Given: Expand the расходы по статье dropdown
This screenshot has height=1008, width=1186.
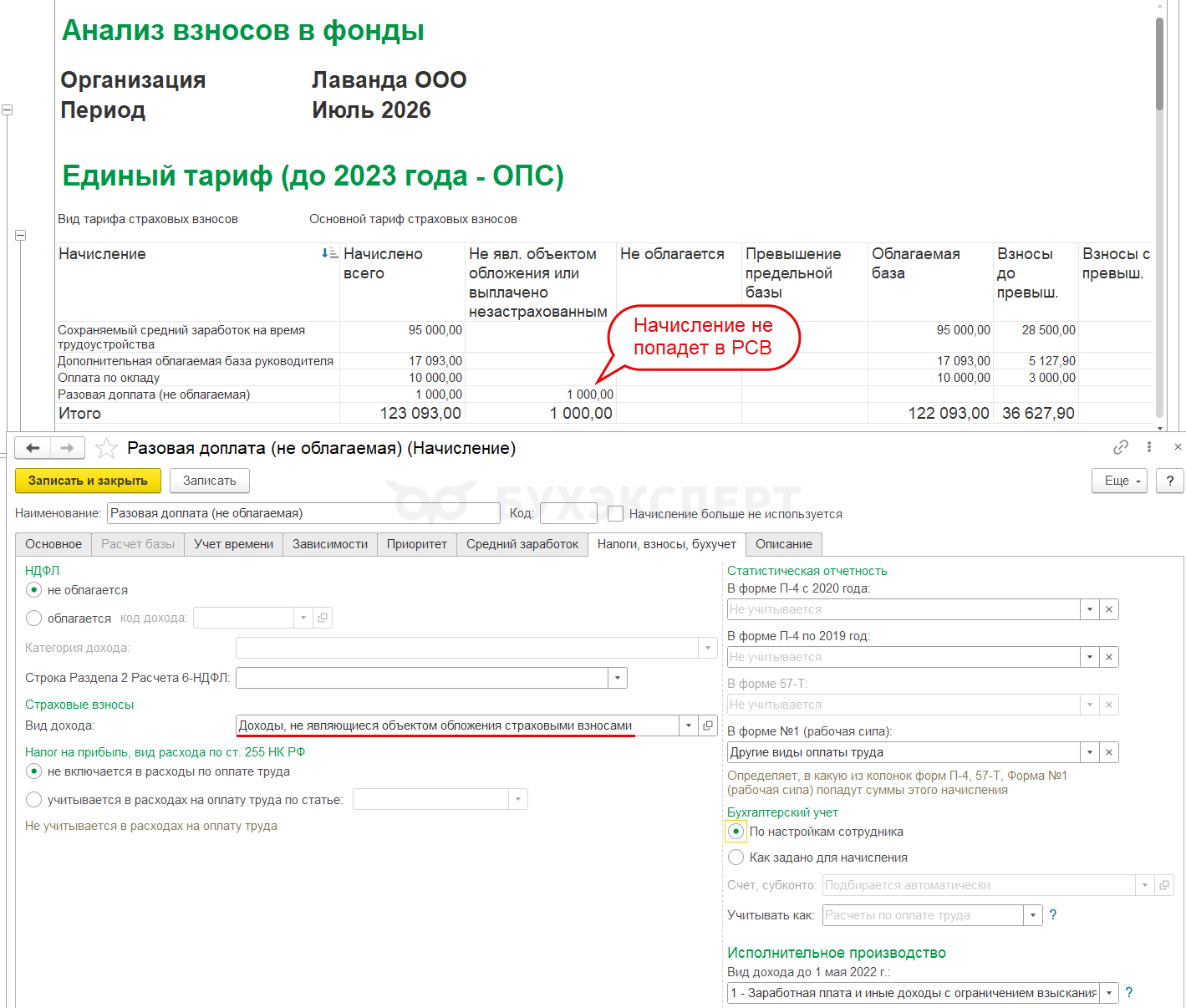Looking at the screenshot, I should (518, 800).
